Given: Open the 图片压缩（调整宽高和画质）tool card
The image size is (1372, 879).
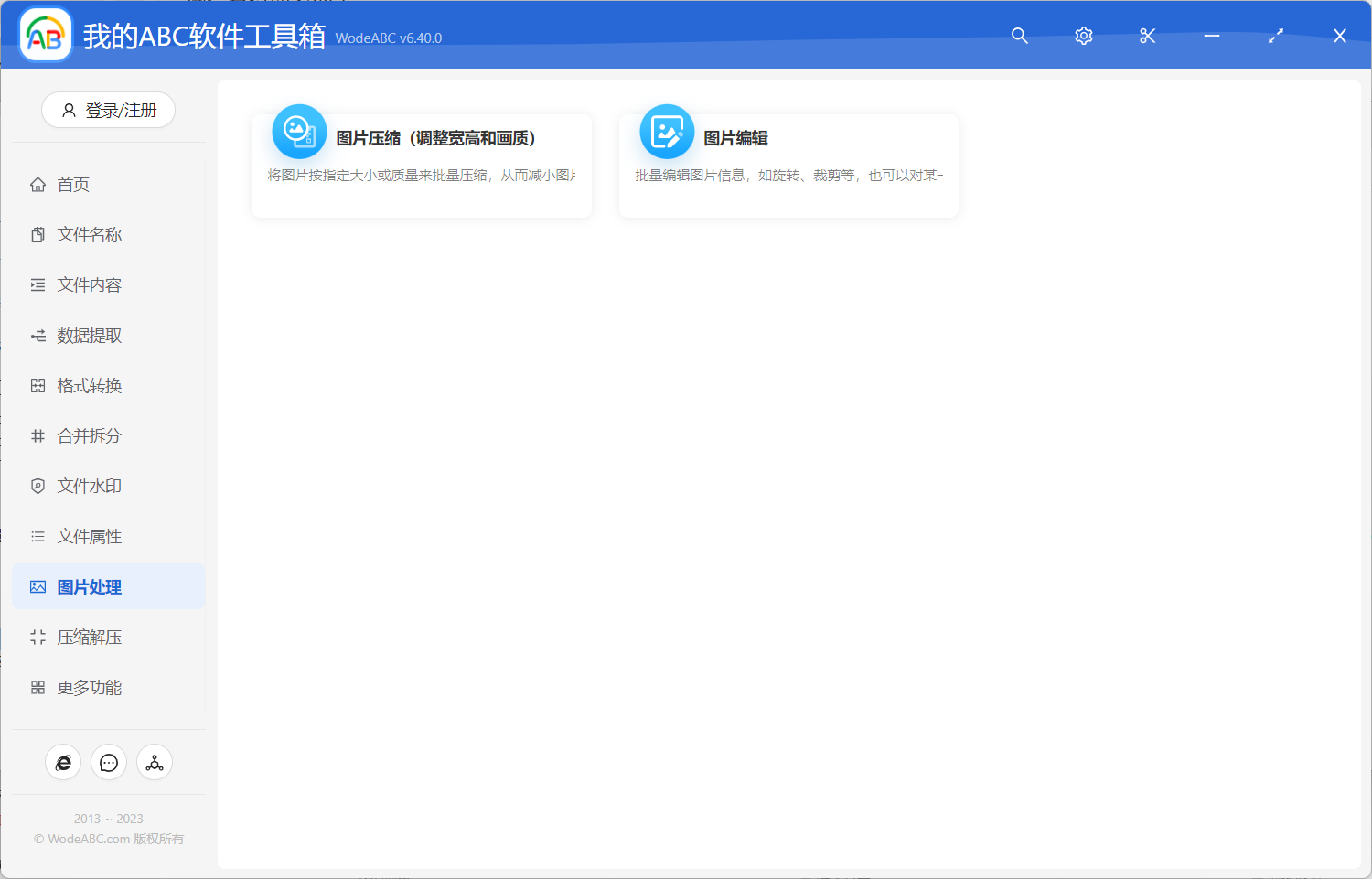Looking at the screenshot, I should pos(421,165).
